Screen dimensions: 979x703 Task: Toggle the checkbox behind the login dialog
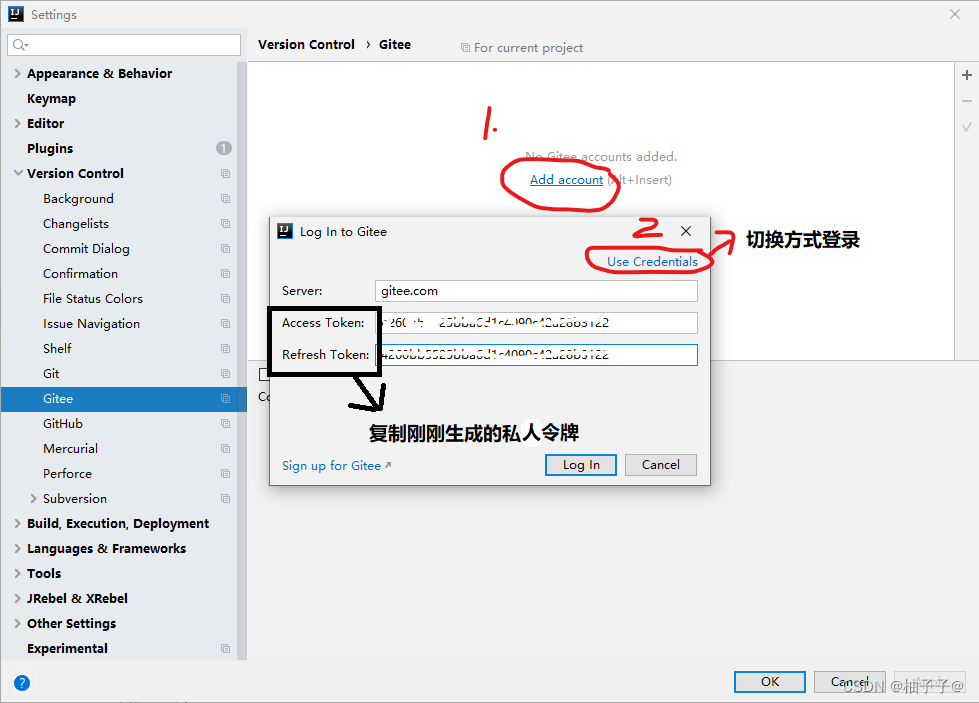click(264, 374)
